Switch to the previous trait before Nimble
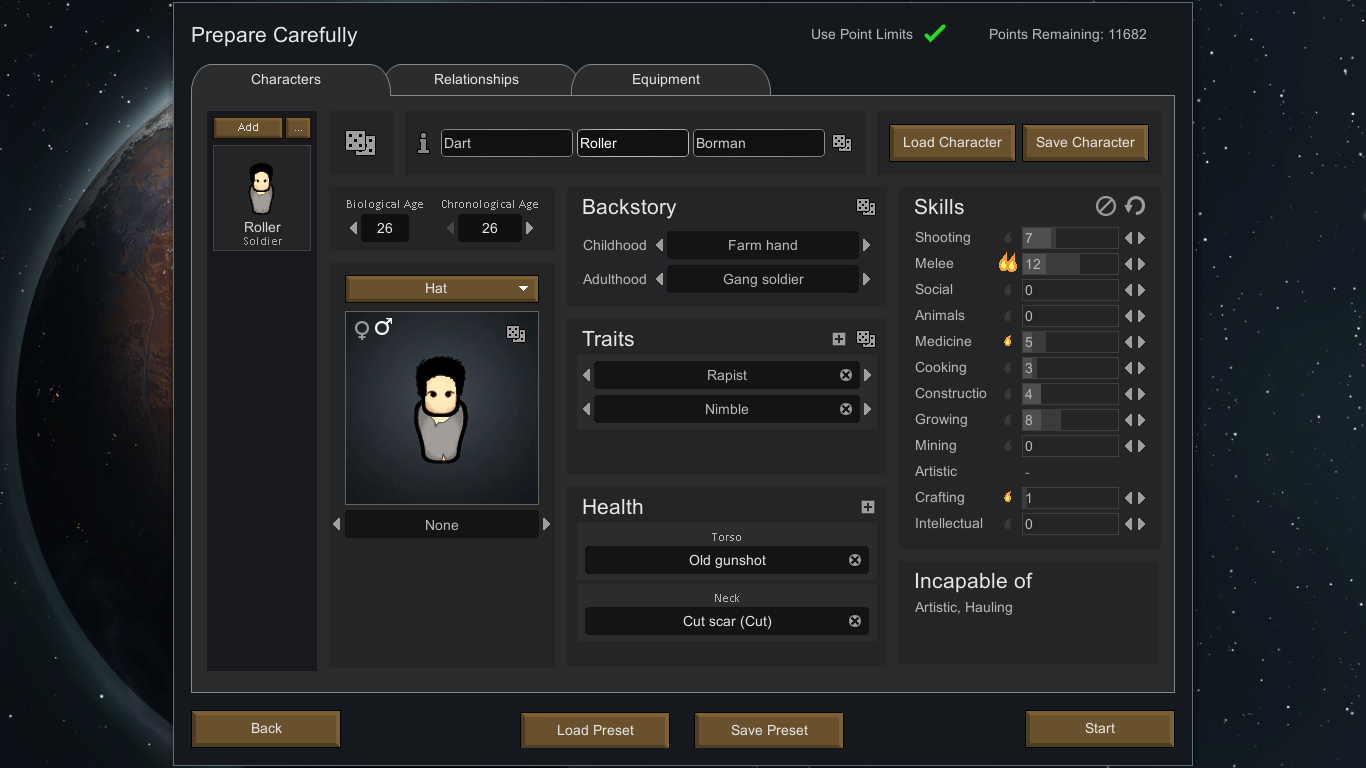The height and width of the screenshot is (768, 1366). point(587,409)
